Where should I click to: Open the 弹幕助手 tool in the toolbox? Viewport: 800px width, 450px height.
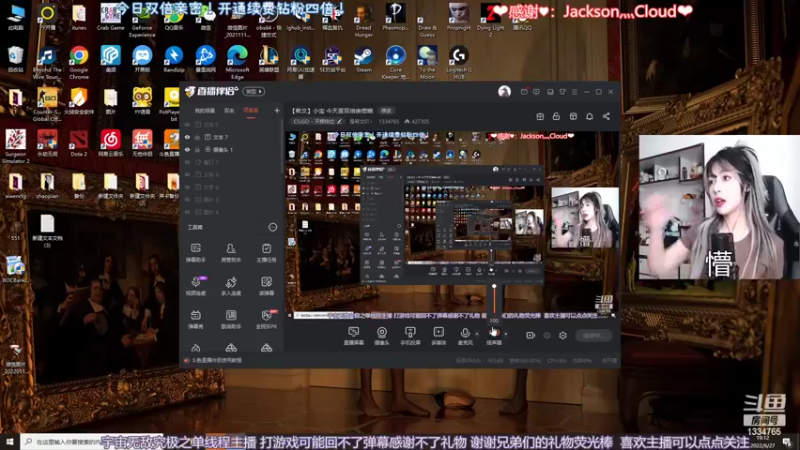pyautogui.click(x=195, y=253)
